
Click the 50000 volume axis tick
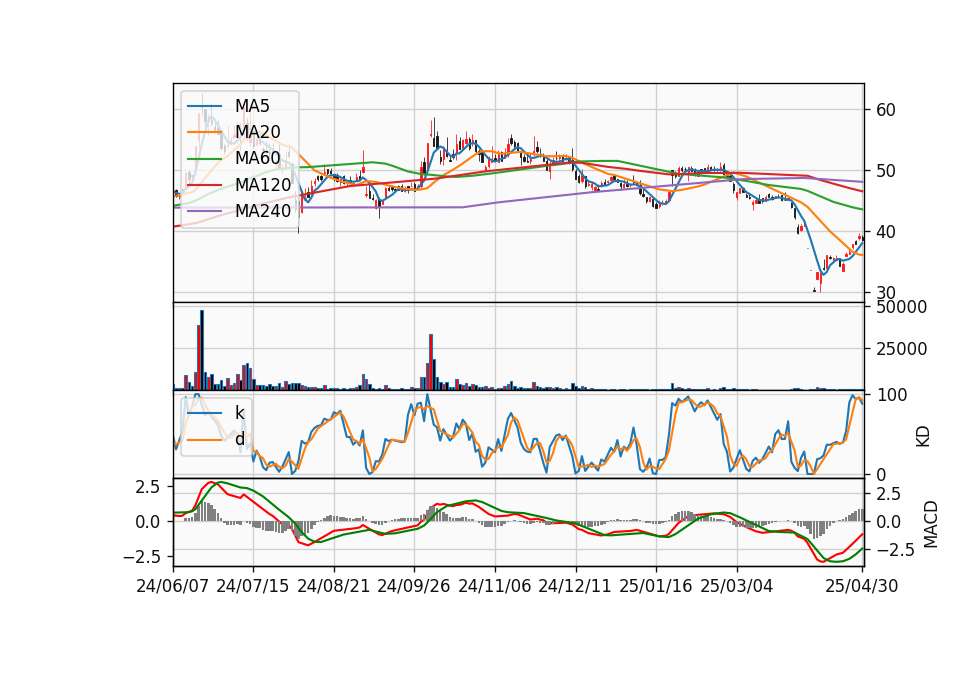(901, 307)
